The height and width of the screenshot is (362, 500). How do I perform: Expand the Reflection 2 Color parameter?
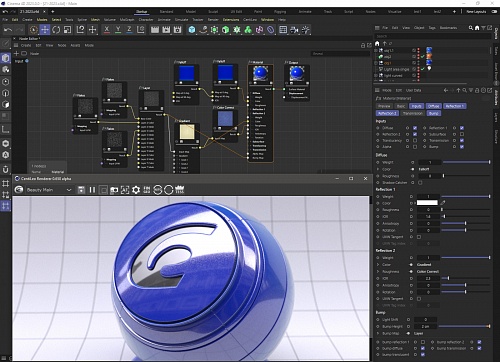(x=378, y=265)
